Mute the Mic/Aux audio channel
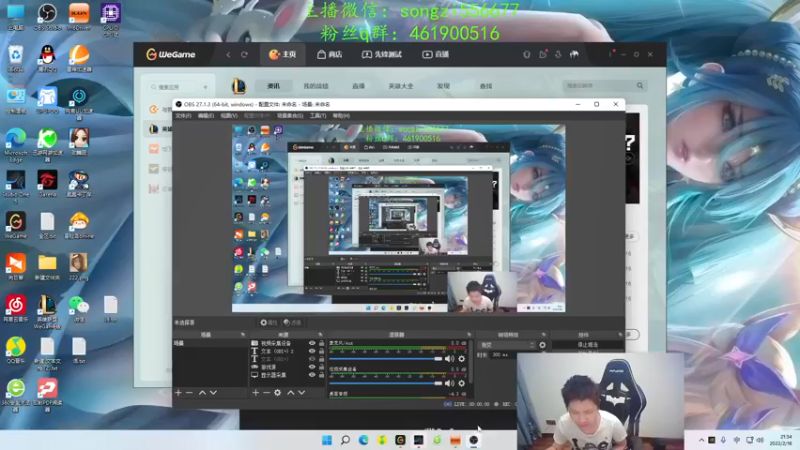800x450 pixels. pos(449,359)
